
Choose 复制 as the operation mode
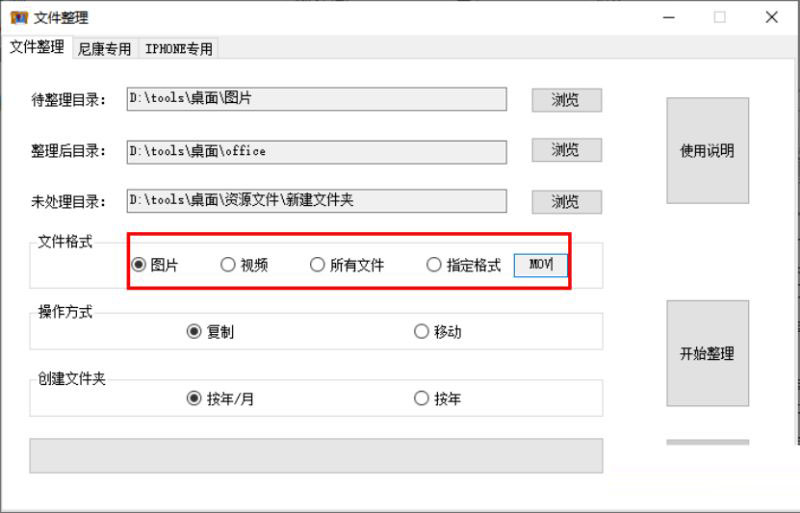click(194, 332)
